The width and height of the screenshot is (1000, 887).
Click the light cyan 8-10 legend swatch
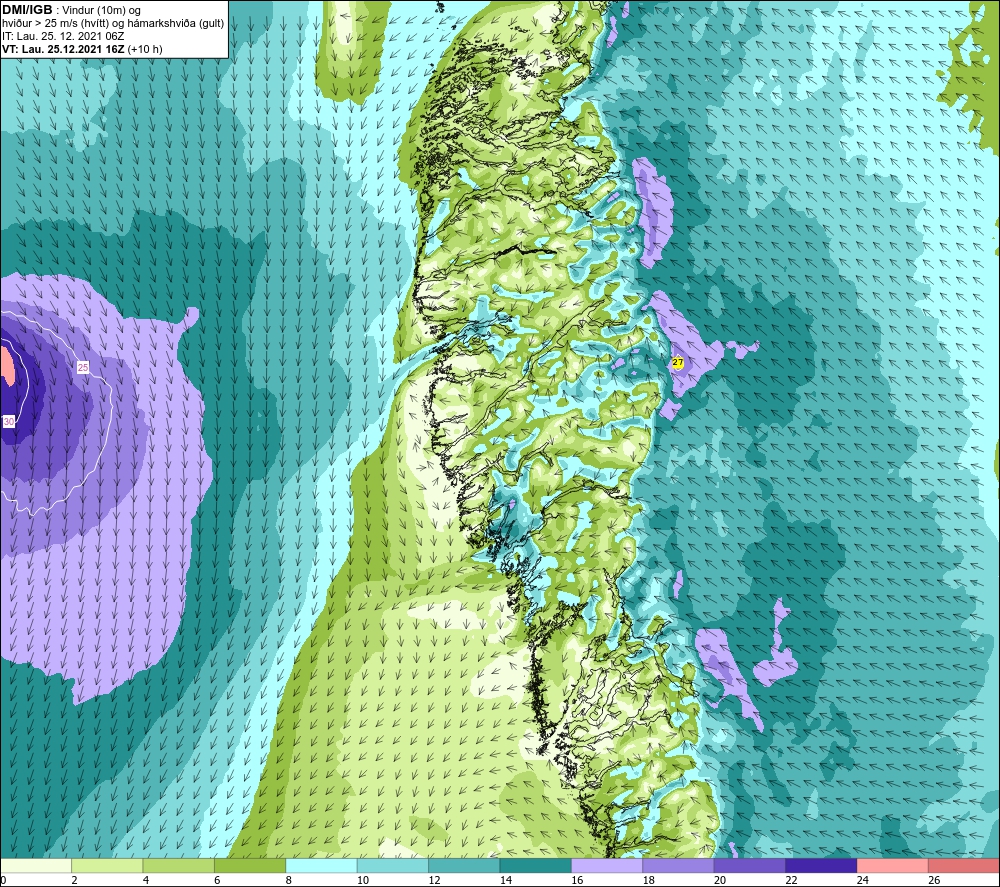coord(321,865)
